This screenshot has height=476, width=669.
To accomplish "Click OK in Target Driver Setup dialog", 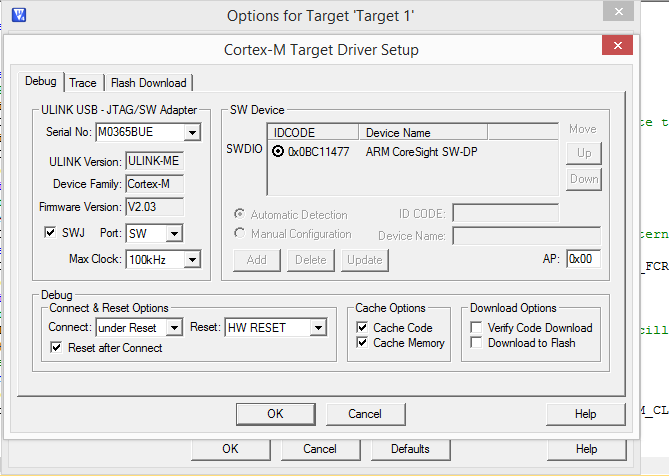I will [x=276, y=414].
